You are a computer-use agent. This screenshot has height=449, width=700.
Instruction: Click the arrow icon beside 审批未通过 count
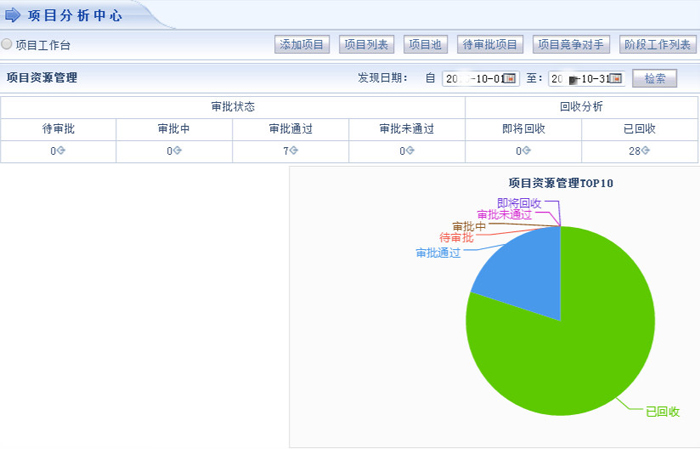pyautogui.click(x=411, y=151)
